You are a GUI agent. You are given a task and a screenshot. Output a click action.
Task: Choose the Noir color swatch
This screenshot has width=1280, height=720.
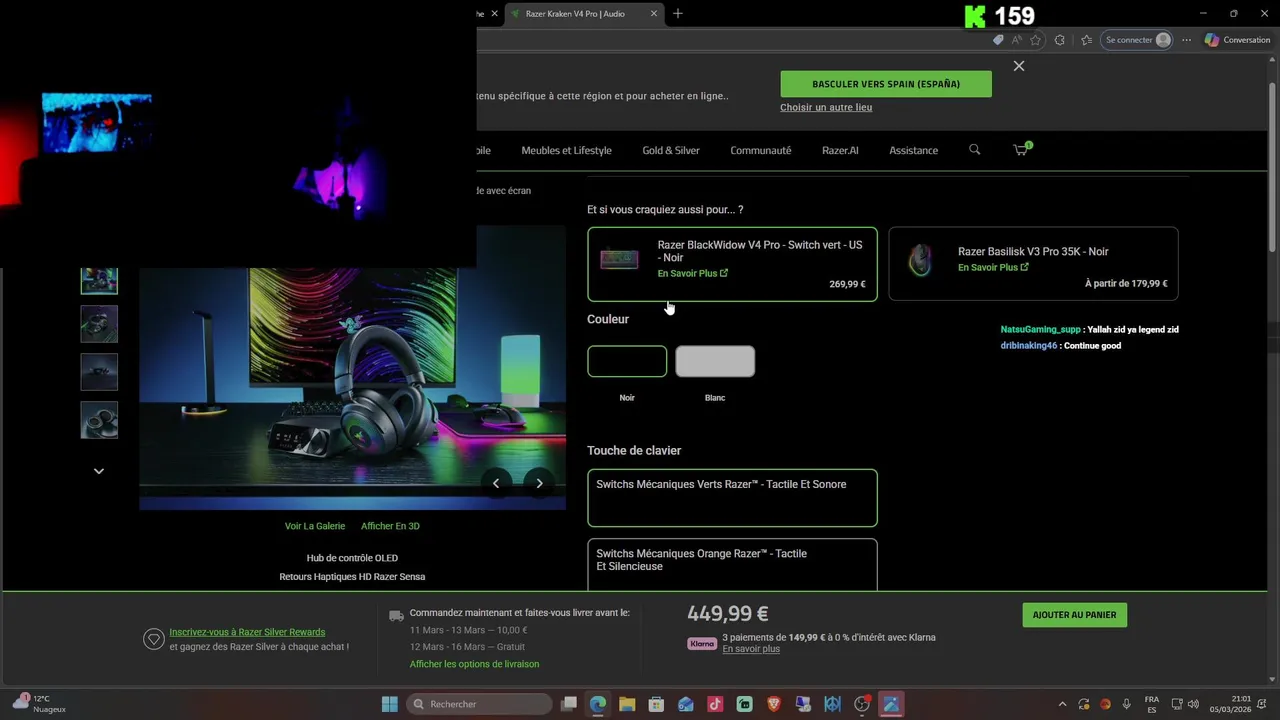pos(627,361)
